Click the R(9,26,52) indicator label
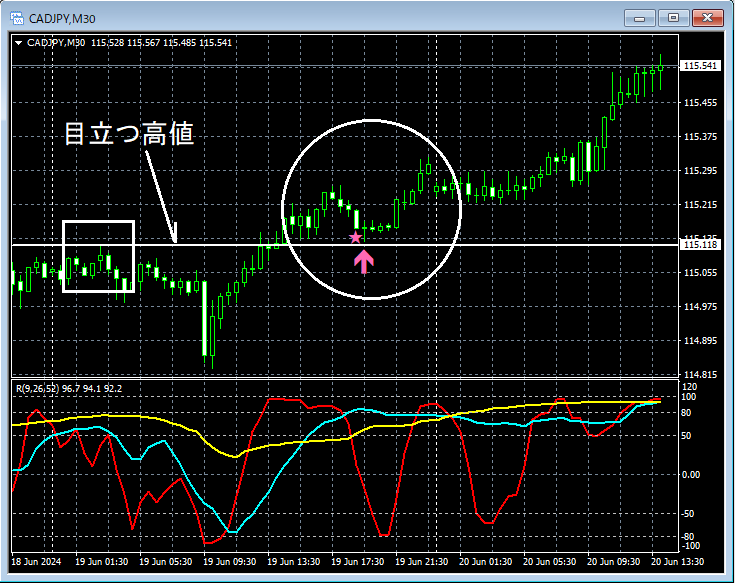Viewport: 736px width, 583px height. point(38,389)
